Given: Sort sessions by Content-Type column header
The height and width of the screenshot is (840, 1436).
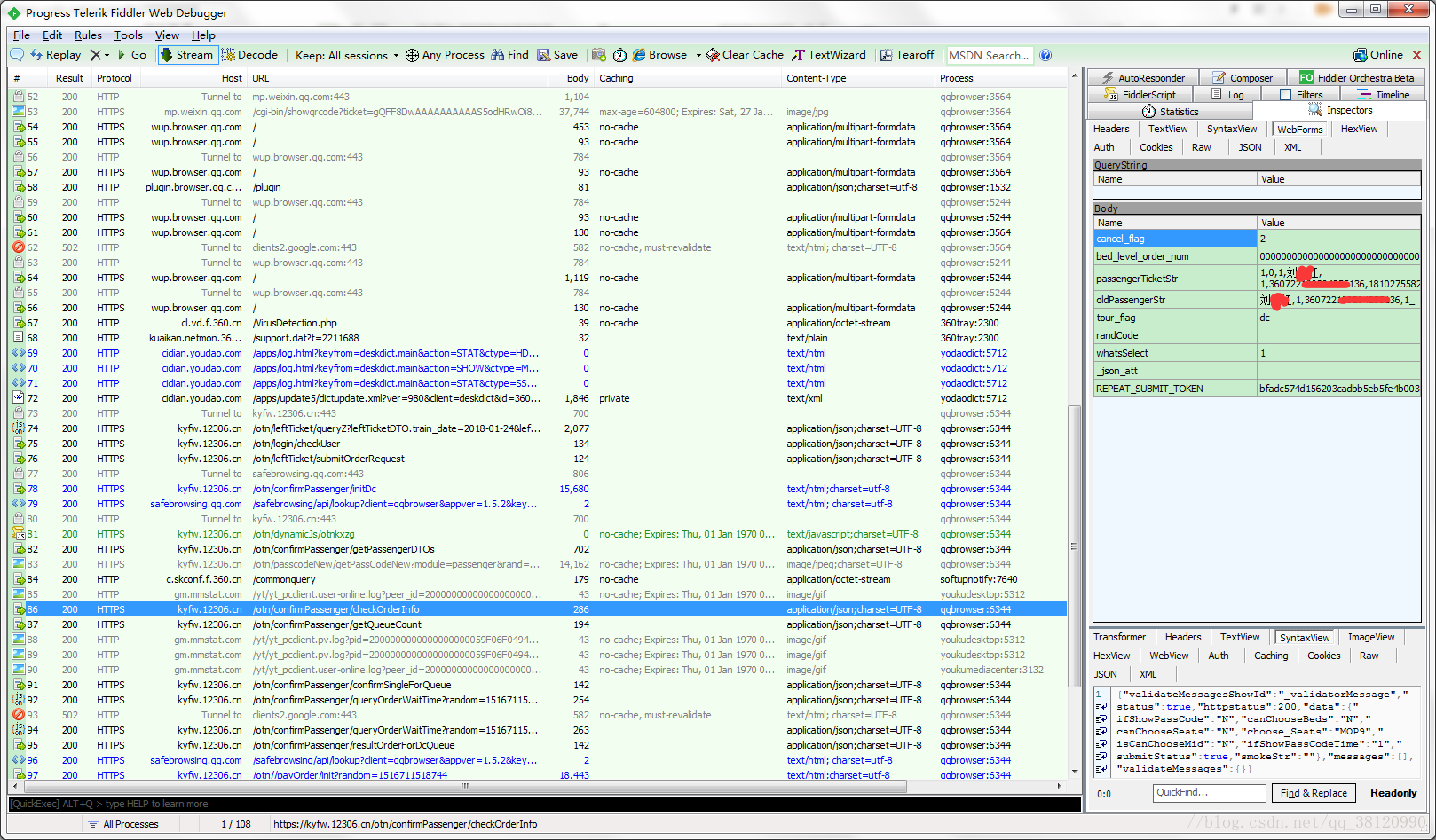Looking at the screenshot, I should click(857, 78).
